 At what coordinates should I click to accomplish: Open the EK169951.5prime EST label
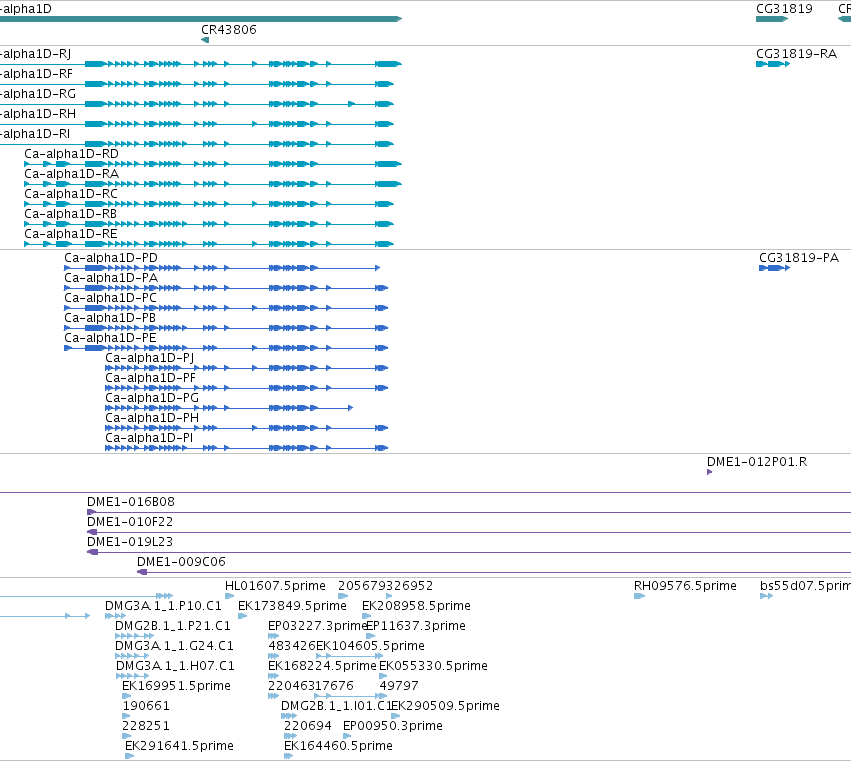point(176,687)
